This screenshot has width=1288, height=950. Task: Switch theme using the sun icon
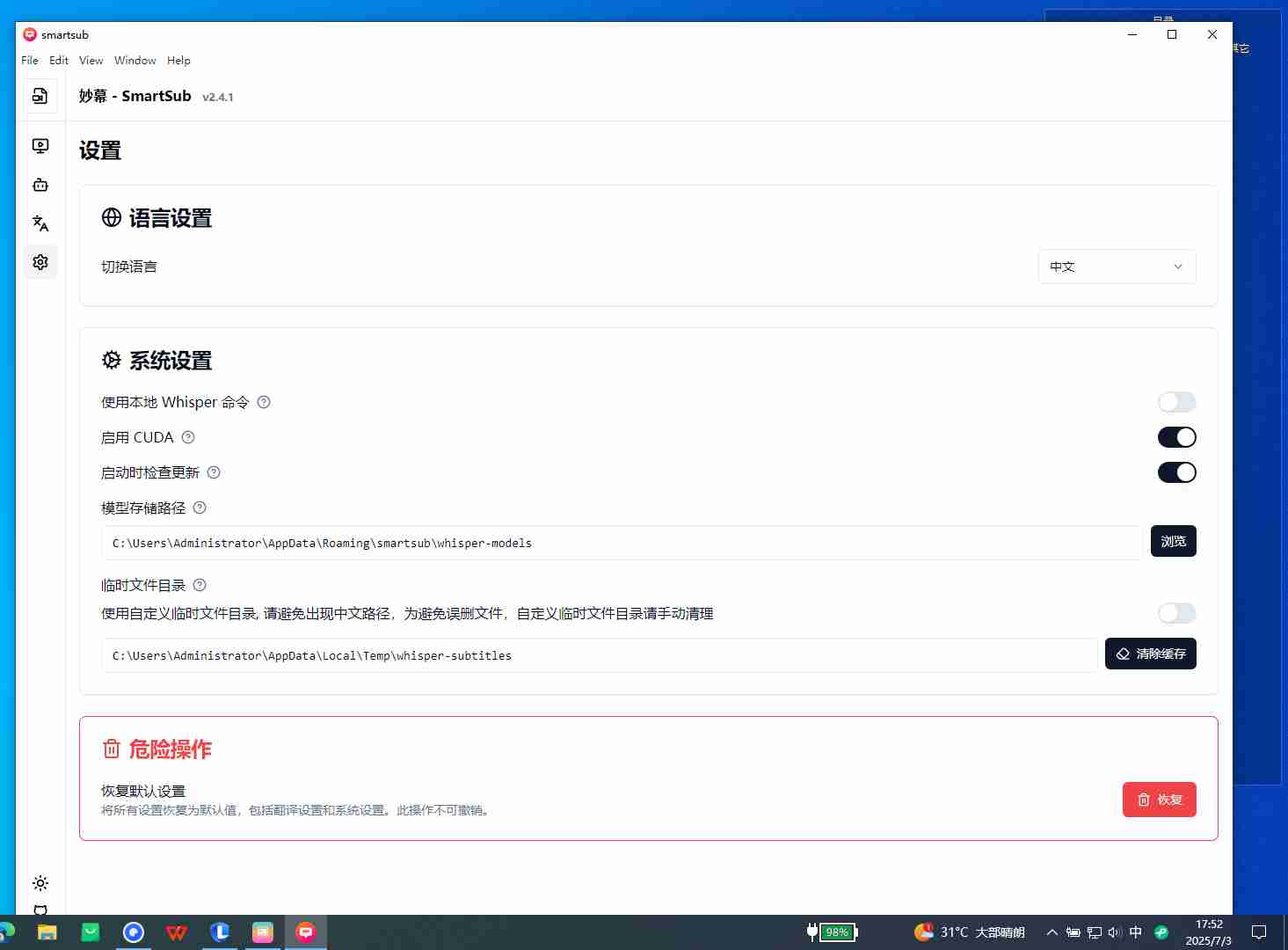click(x=40, y=883)
